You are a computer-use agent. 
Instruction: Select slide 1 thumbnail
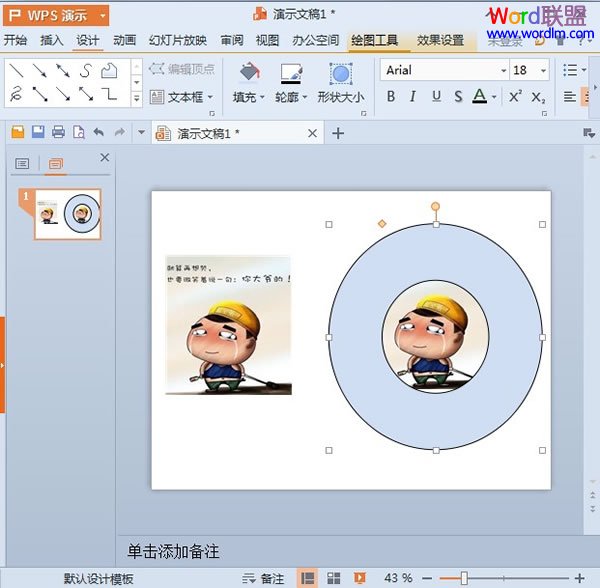(x=68, y=214)
